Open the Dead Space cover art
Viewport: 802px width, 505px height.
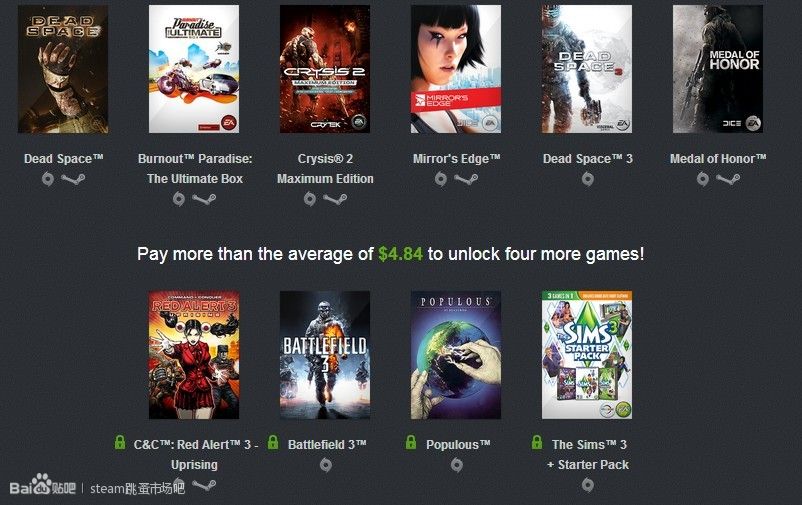(63, 69)
